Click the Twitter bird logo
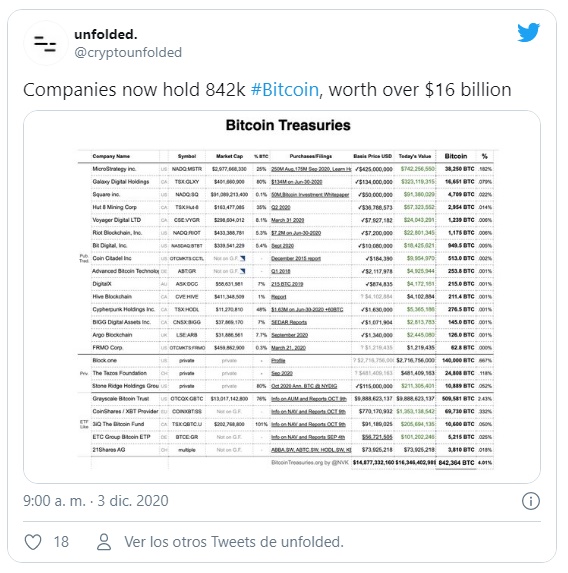 coord(529,33)
